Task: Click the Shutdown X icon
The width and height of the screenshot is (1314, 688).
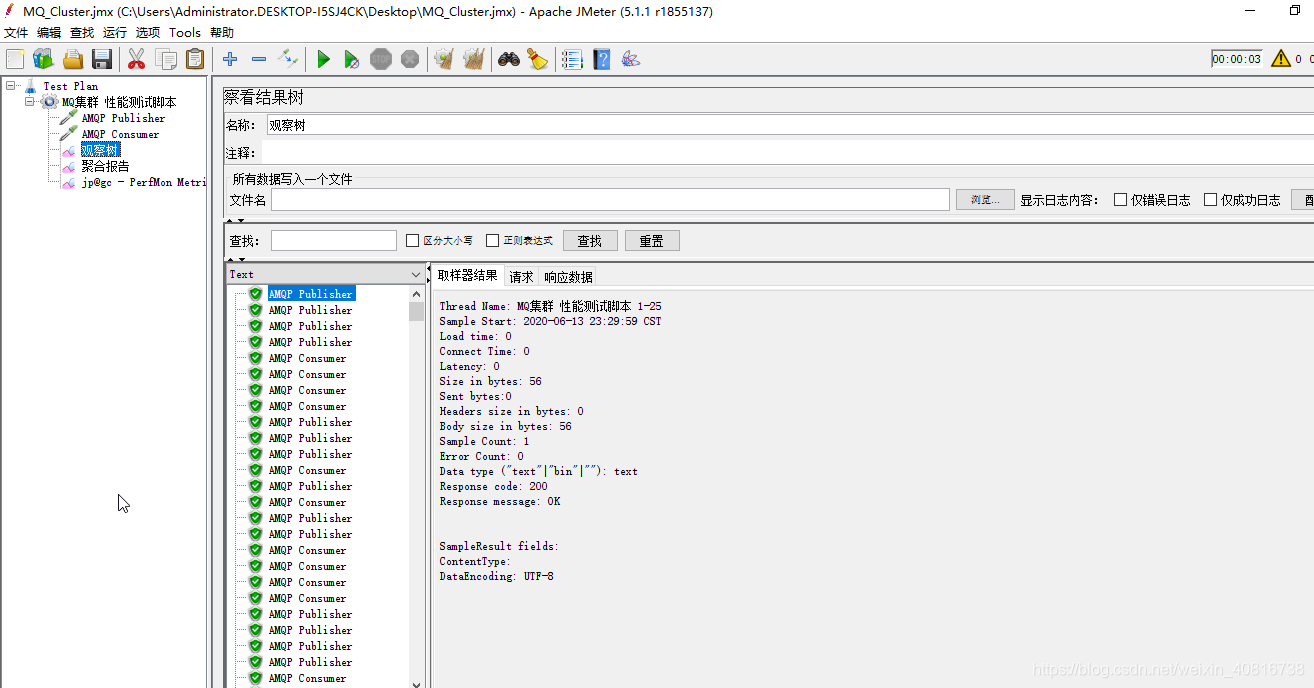Action: click(410, 59)
